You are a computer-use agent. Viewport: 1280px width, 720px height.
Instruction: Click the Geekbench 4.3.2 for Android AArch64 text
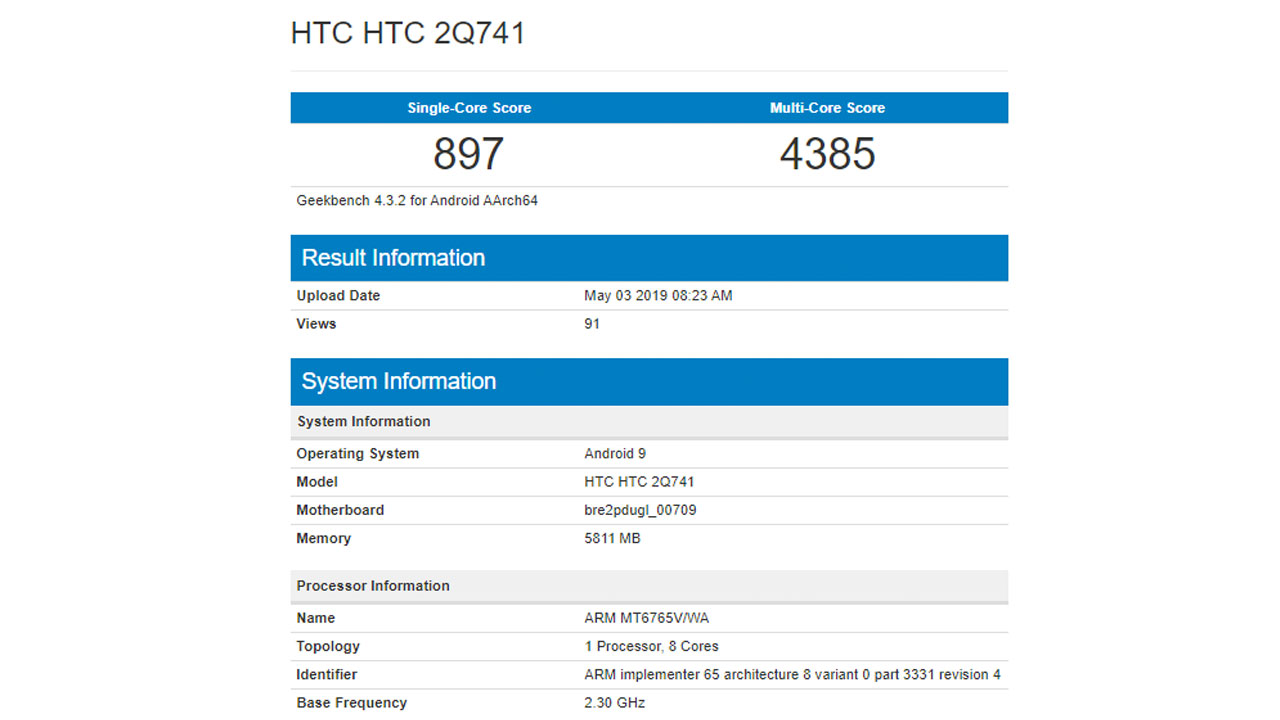[x=417, y=201]
